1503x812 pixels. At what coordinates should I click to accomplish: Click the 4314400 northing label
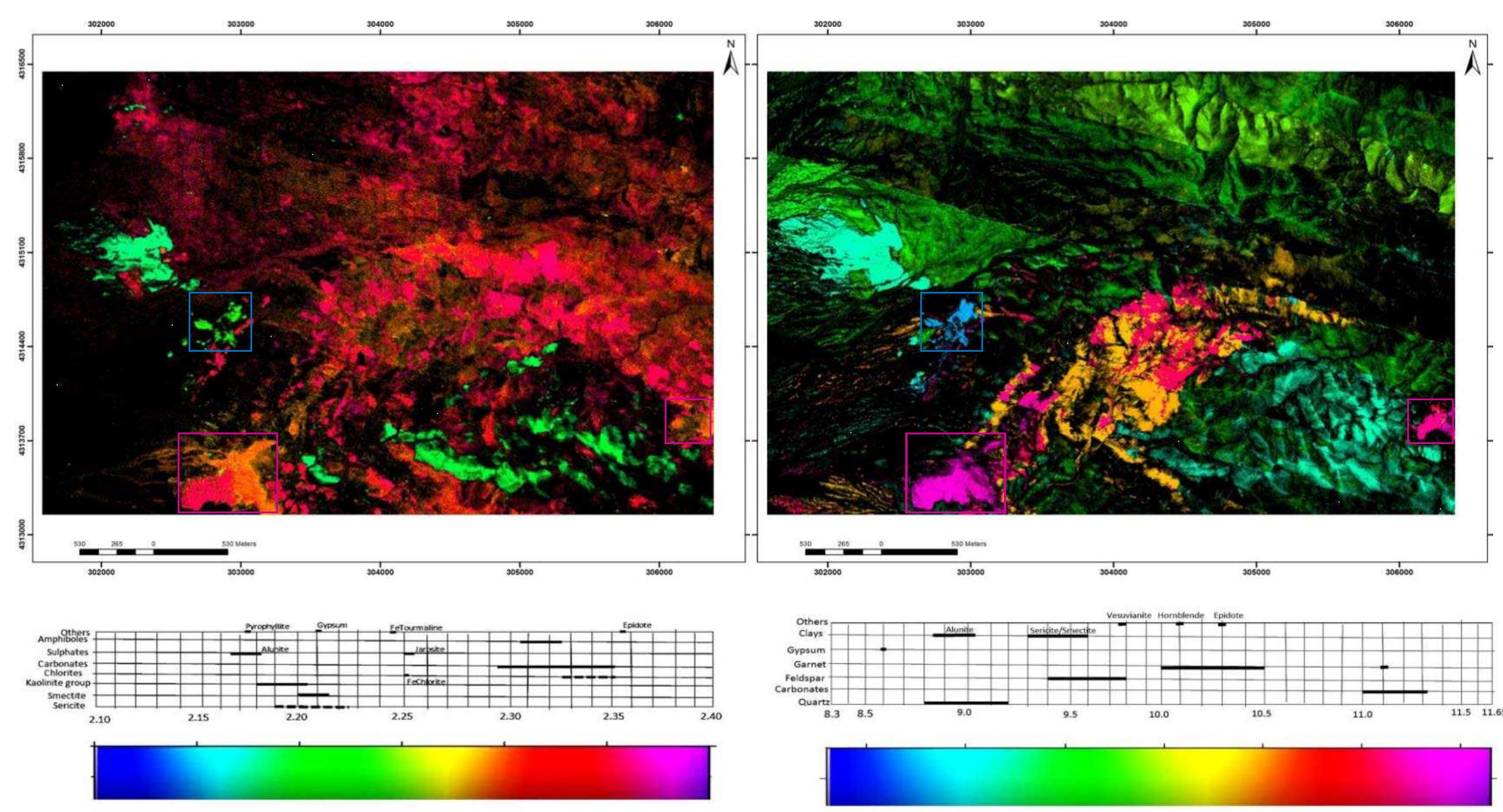[x=22, y=346]
